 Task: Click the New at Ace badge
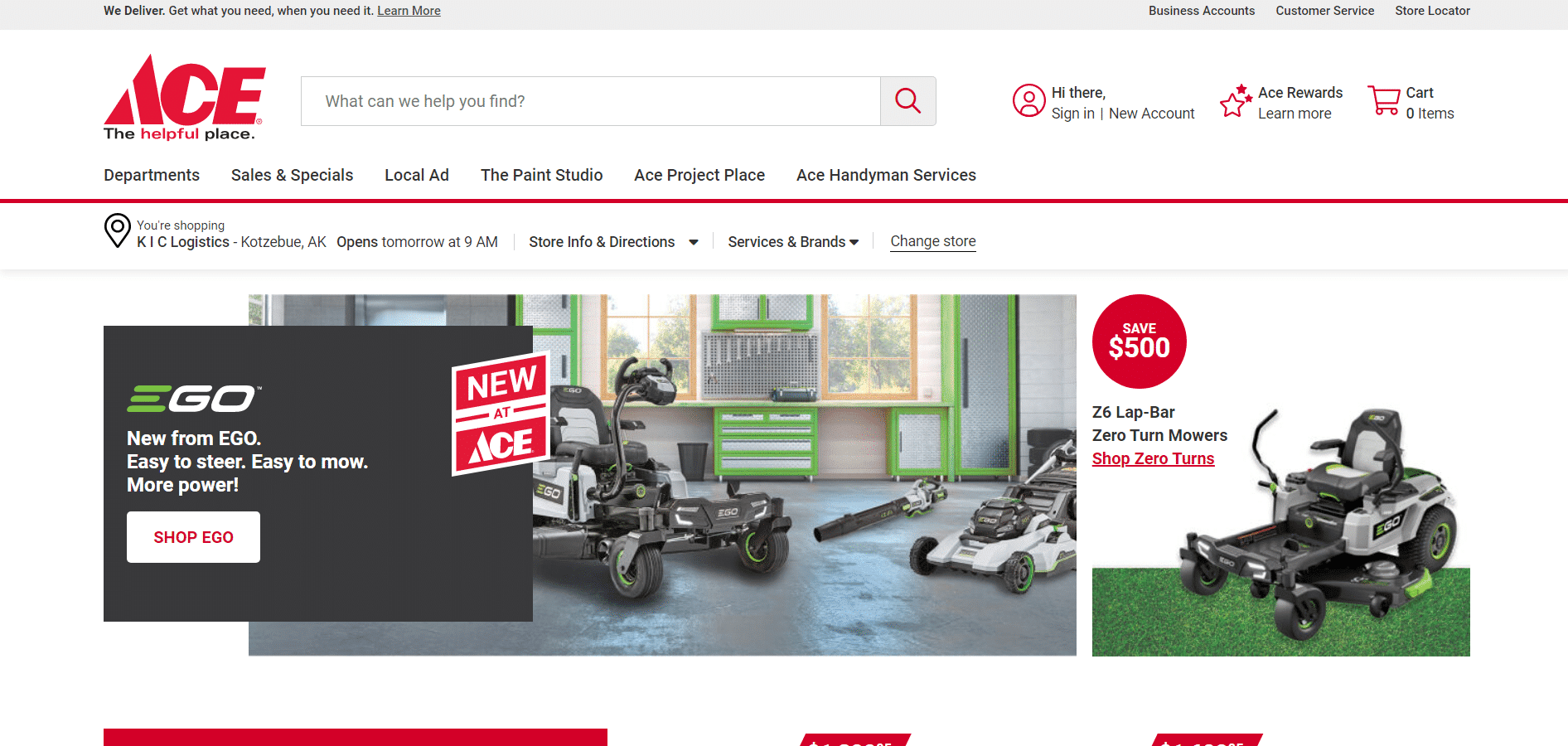[x=501, y=413]
